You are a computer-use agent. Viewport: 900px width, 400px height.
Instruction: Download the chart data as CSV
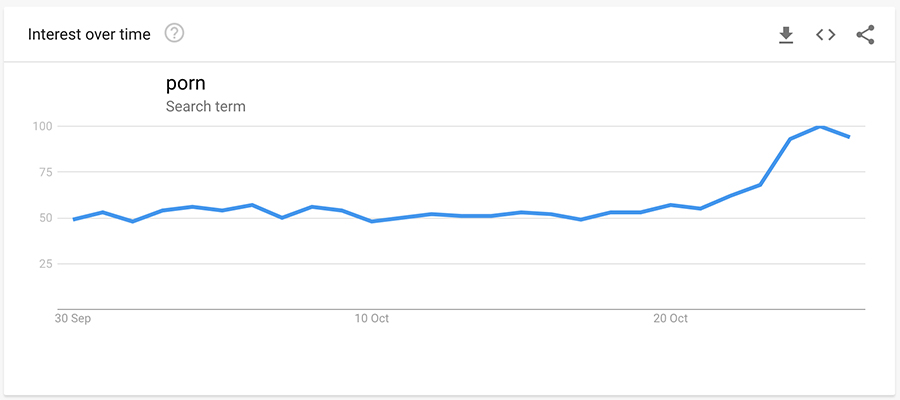tap(786, 35)
